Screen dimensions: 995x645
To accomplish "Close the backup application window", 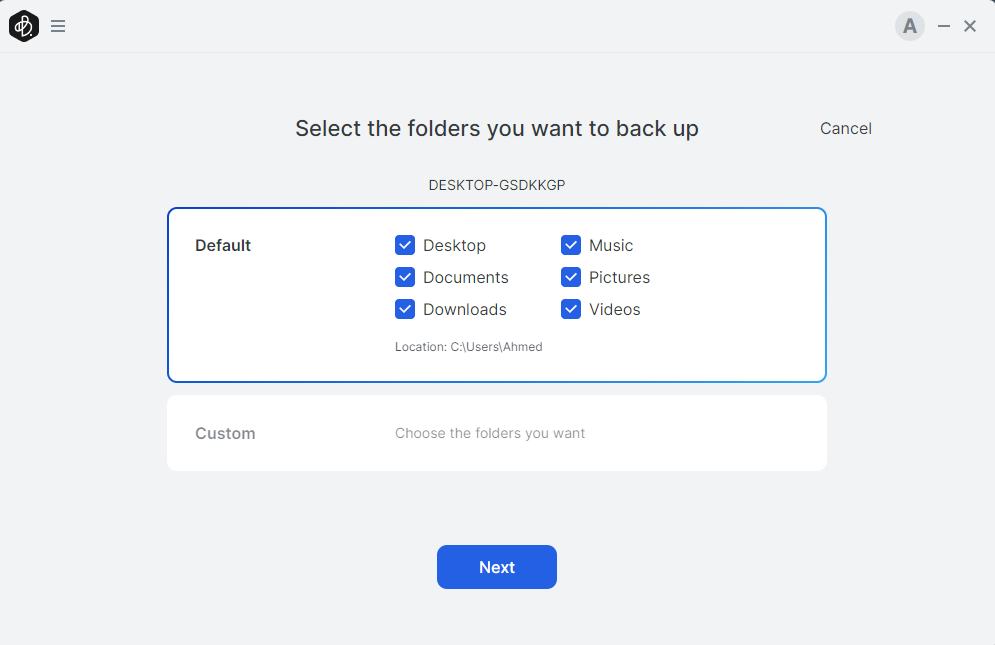I will [x=970, y=26].
